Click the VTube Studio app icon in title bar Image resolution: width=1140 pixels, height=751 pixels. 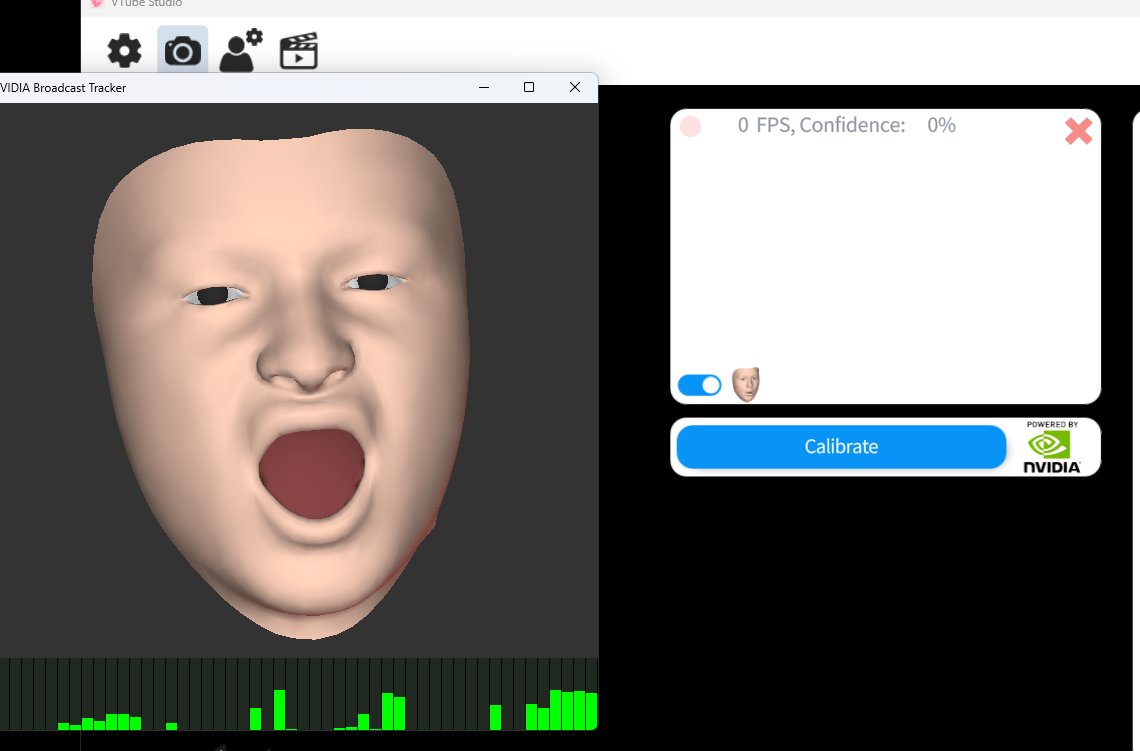(x=97, y=3)
